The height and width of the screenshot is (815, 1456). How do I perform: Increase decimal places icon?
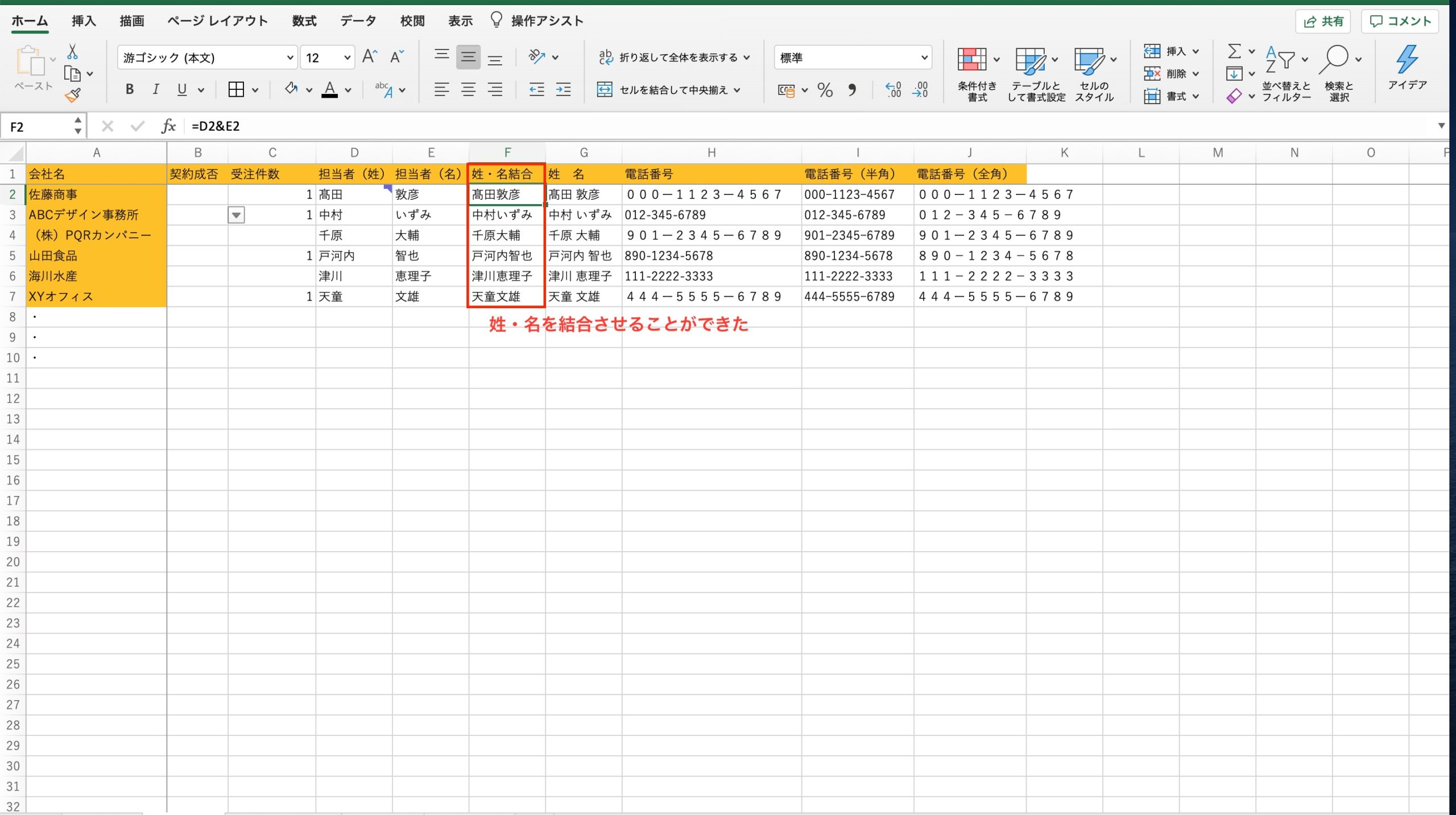click(893, 89)
